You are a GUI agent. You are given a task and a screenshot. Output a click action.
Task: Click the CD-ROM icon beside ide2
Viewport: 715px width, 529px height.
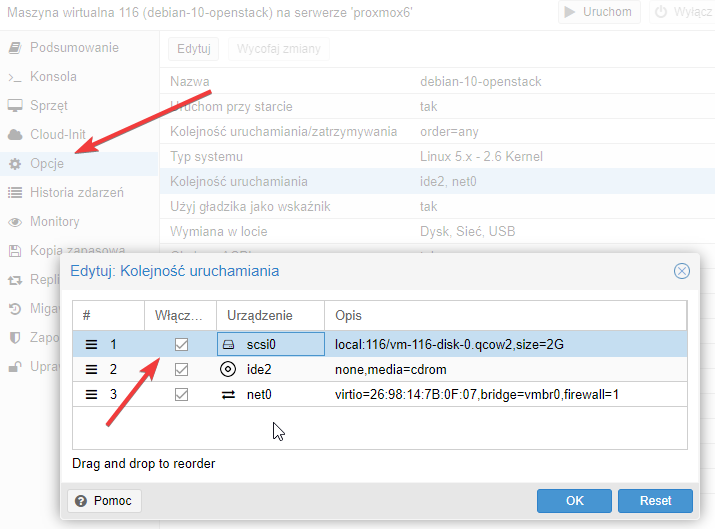point(228,370)
